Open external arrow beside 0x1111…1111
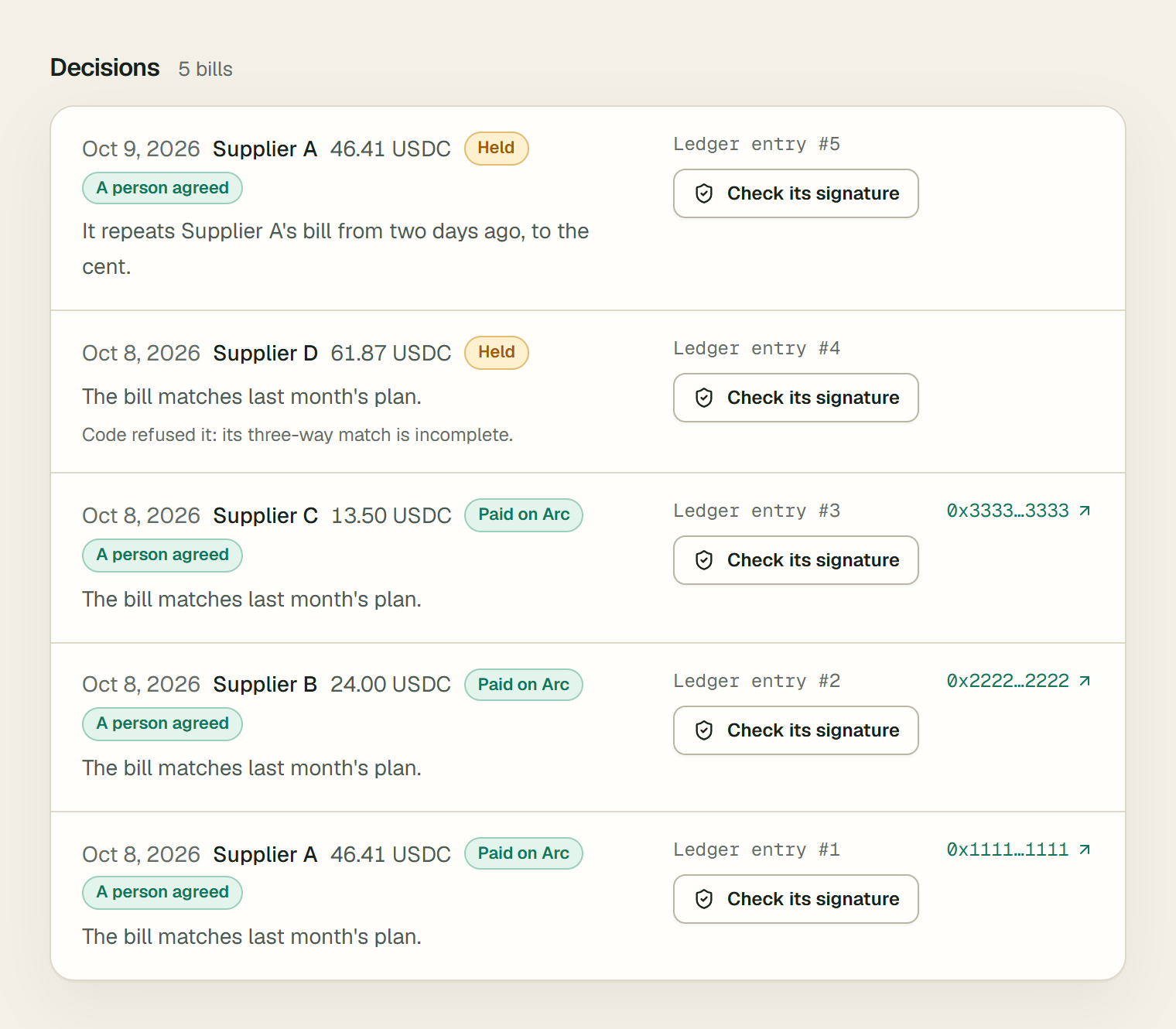 click(x=1085, y=850)
